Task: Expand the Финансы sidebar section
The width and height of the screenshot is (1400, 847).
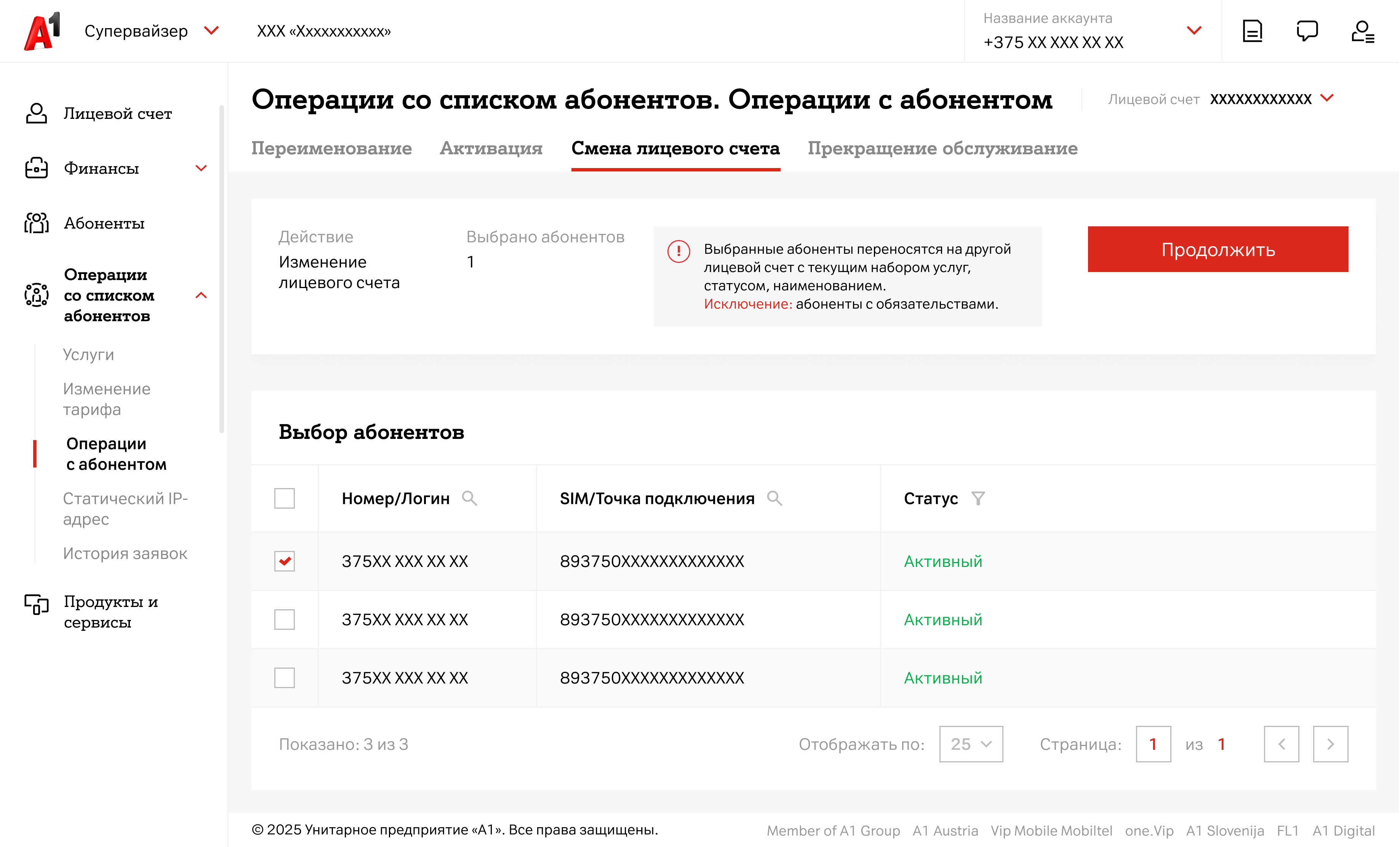Action: (x=201, y=168)
